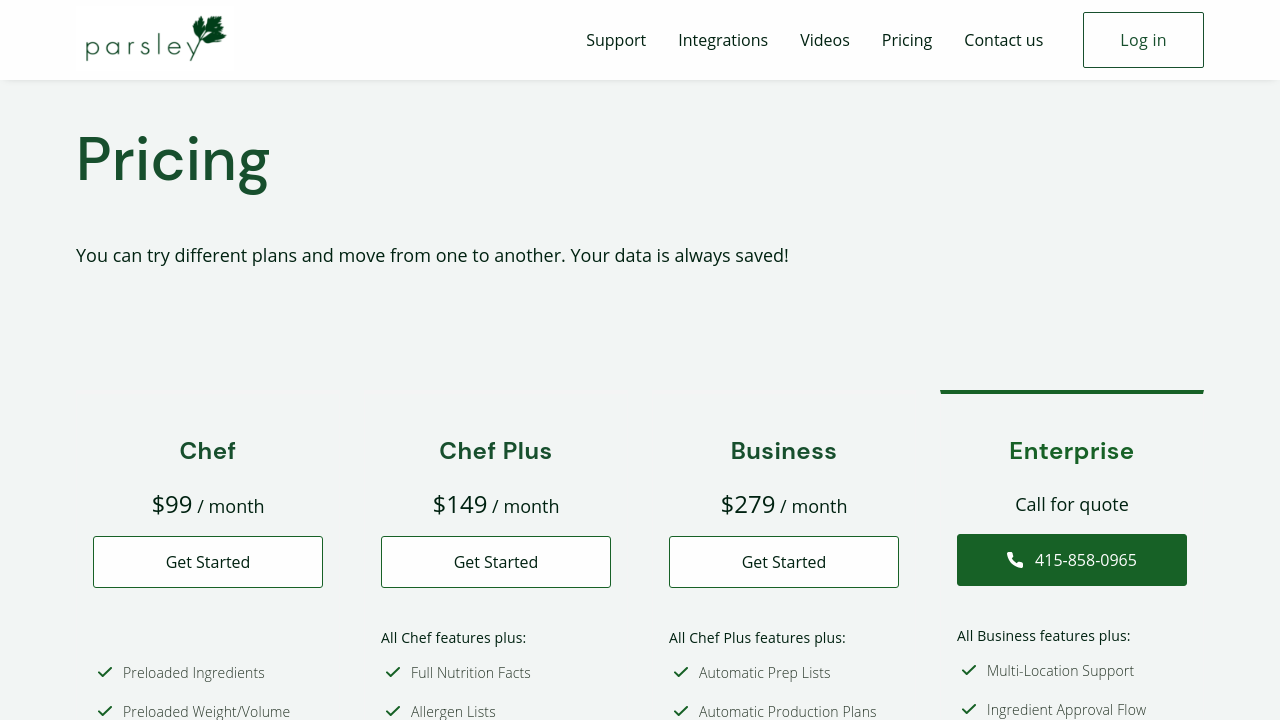The height and width of the screenshot is (720, 1280).
Task: Click the Enterprise plan heading
Action: coord(1071,451)
